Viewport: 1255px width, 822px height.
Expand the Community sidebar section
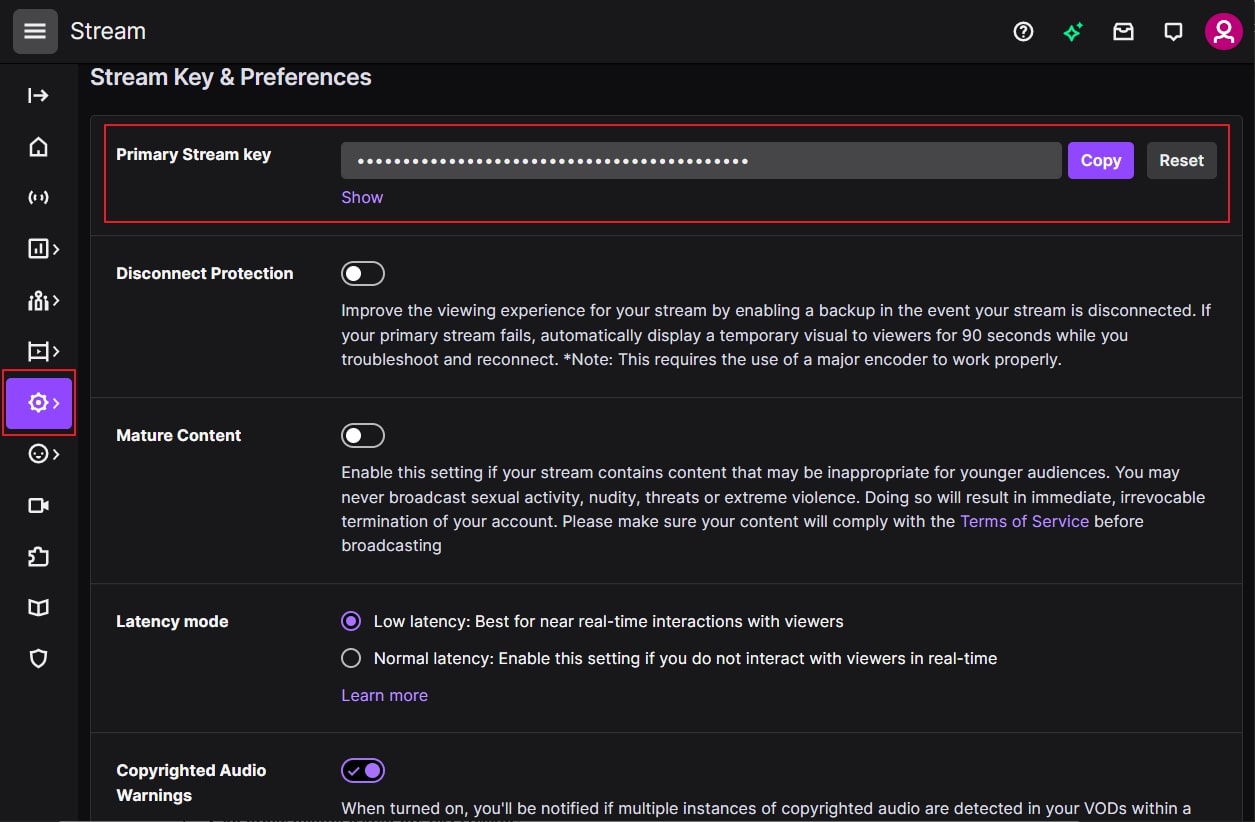coord(42,300)
